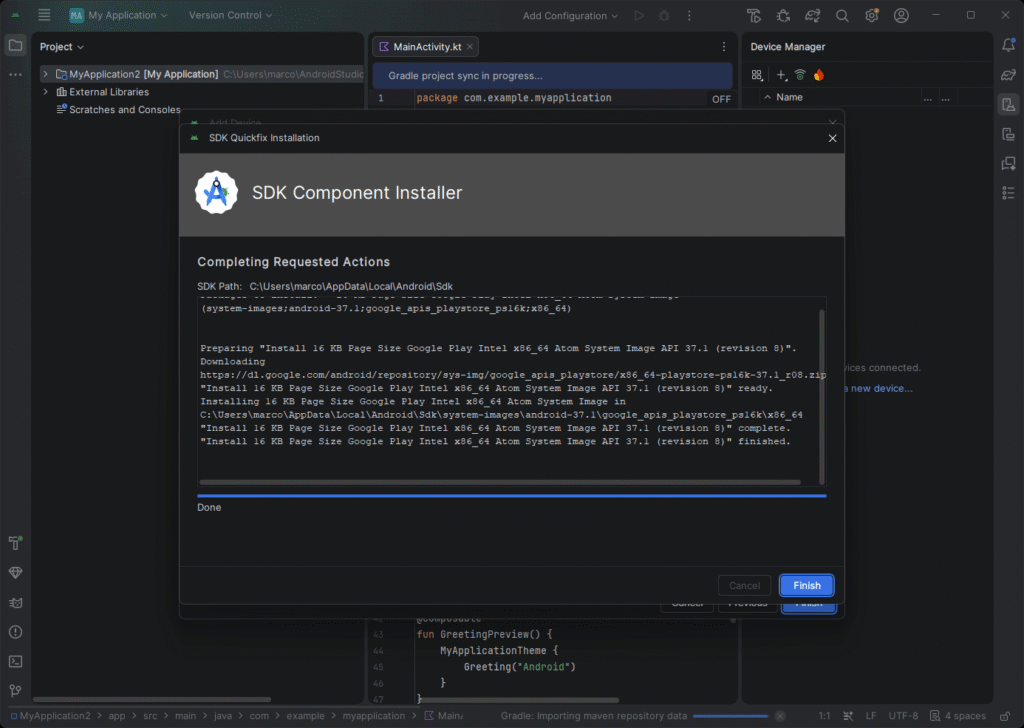Click the OFF indicator in the editor
Viewport: 1024px width, 728px height.
point(721,99)
